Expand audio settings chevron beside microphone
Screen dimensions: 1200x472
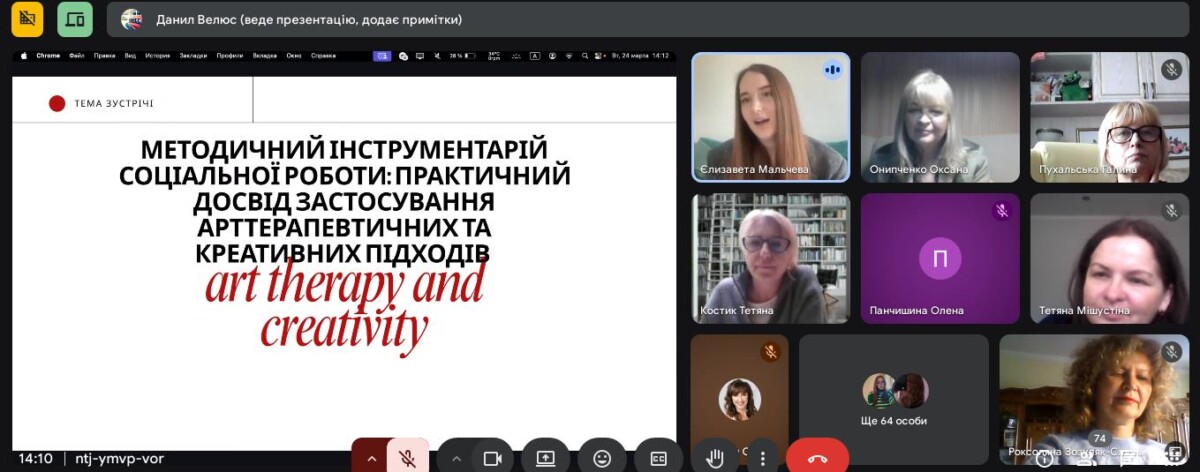pos(371,458)
